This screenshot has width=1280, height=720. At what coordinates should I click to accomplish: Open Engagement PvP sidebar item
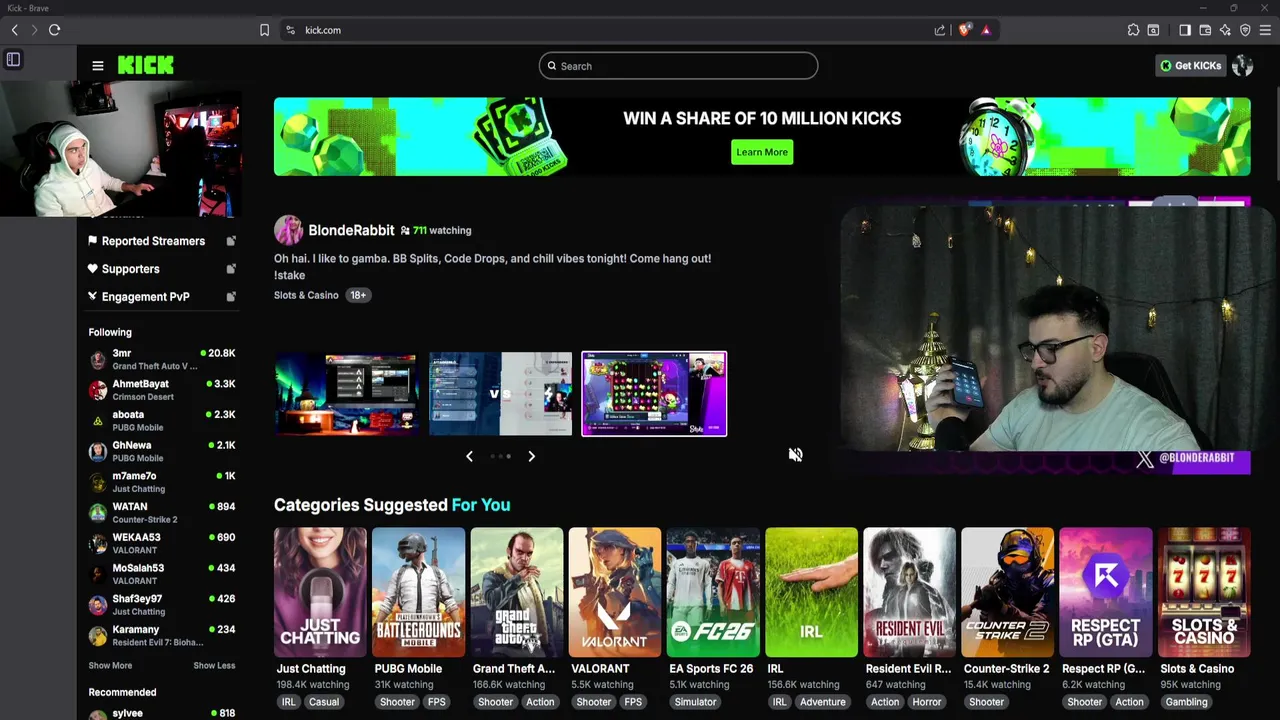coord(161,297)
